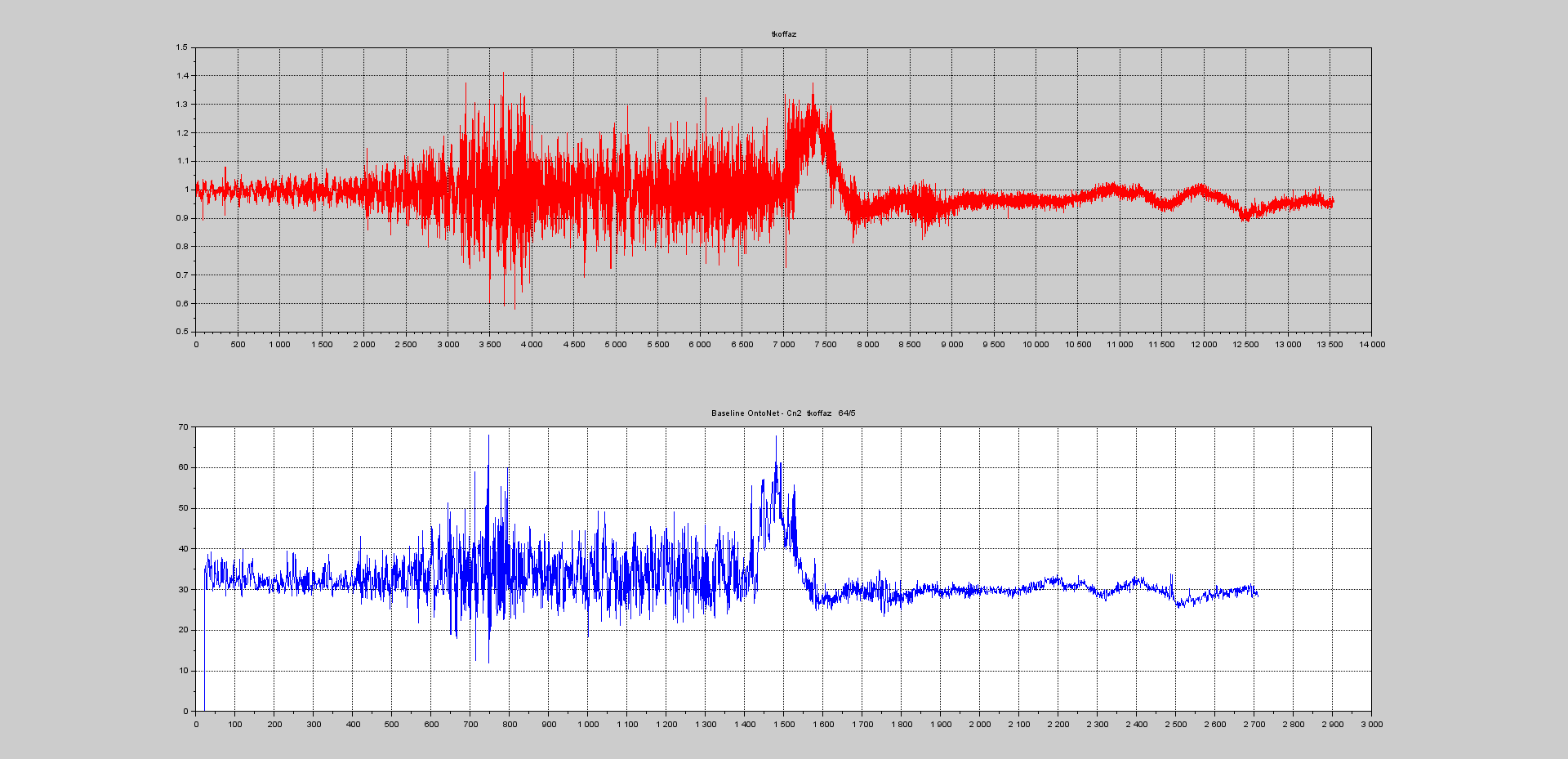Viewport: 1568px width, 759px height.
Task: Select the 70 y-axis label on blue plot
Action: (x=183, y=426)
